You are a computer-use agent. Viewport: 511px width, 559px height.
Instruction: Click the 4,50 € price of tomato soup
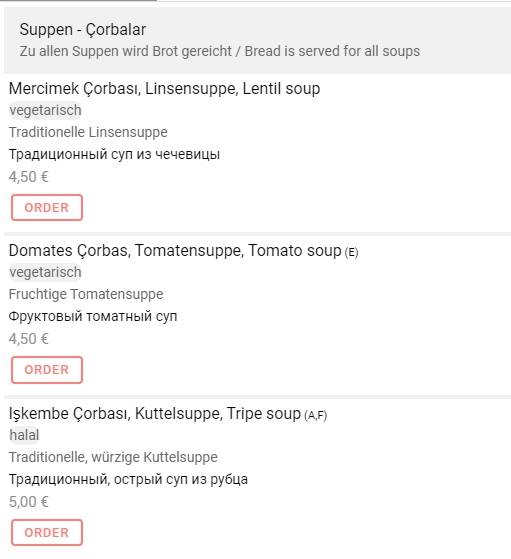click(29, 339)
